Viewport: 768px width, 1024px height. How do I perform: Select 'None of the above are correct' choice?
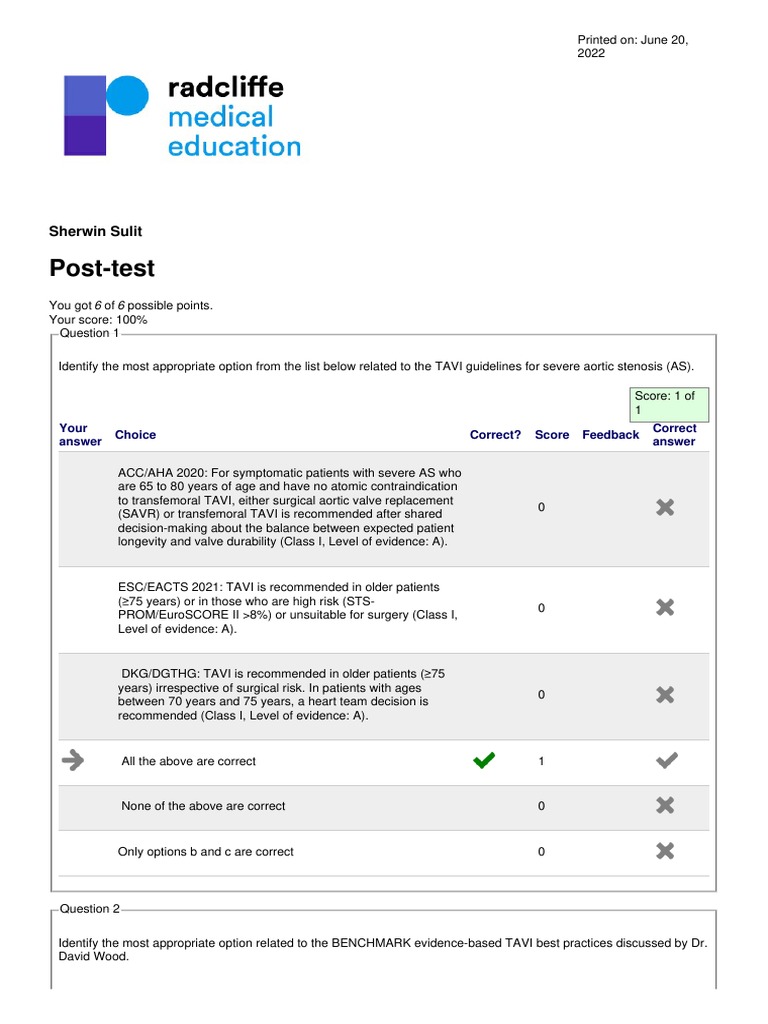click(203, 806)
